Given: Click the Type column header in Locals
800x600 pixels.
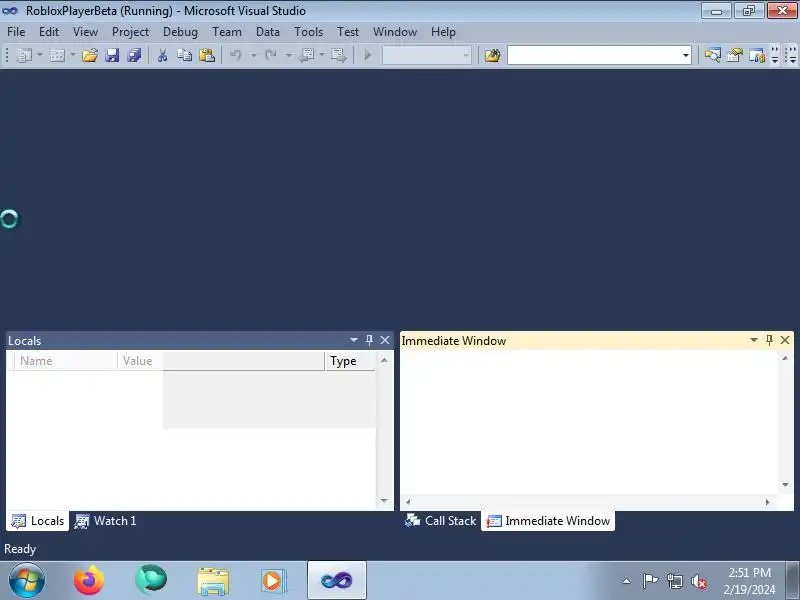Looking at the screenshot, I should pyautogui.click(x=351, y=361).
